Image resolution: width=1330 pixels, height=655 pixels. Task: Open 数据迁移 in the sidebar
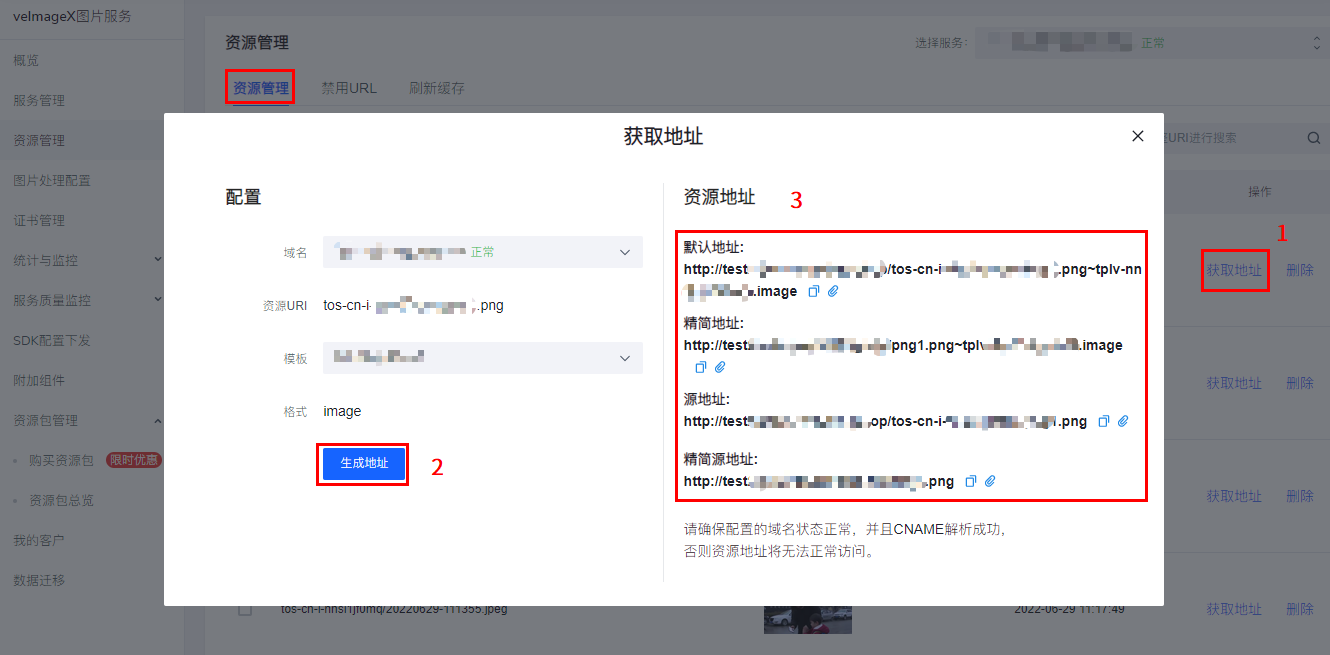click(39, 580)
